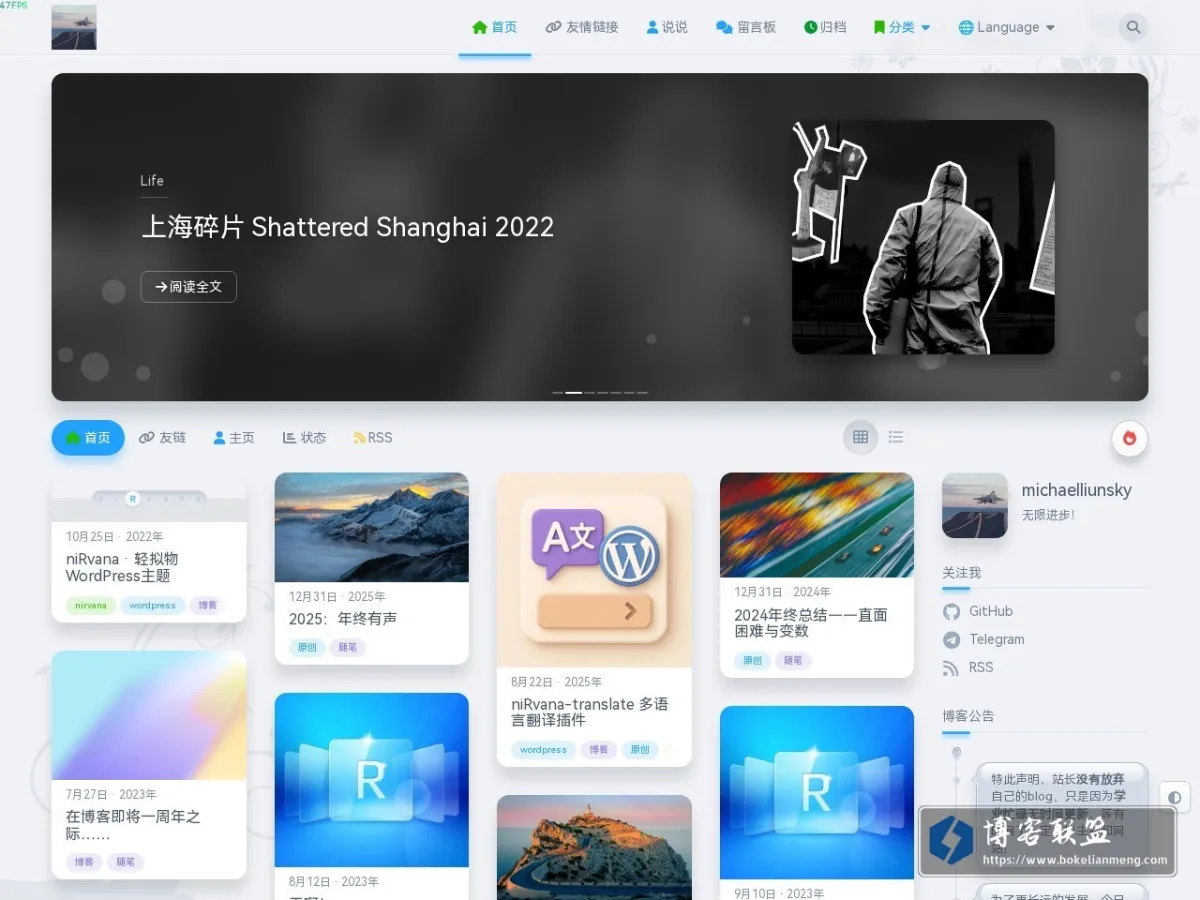Open 首页 in the top navigation

(494, 27)
